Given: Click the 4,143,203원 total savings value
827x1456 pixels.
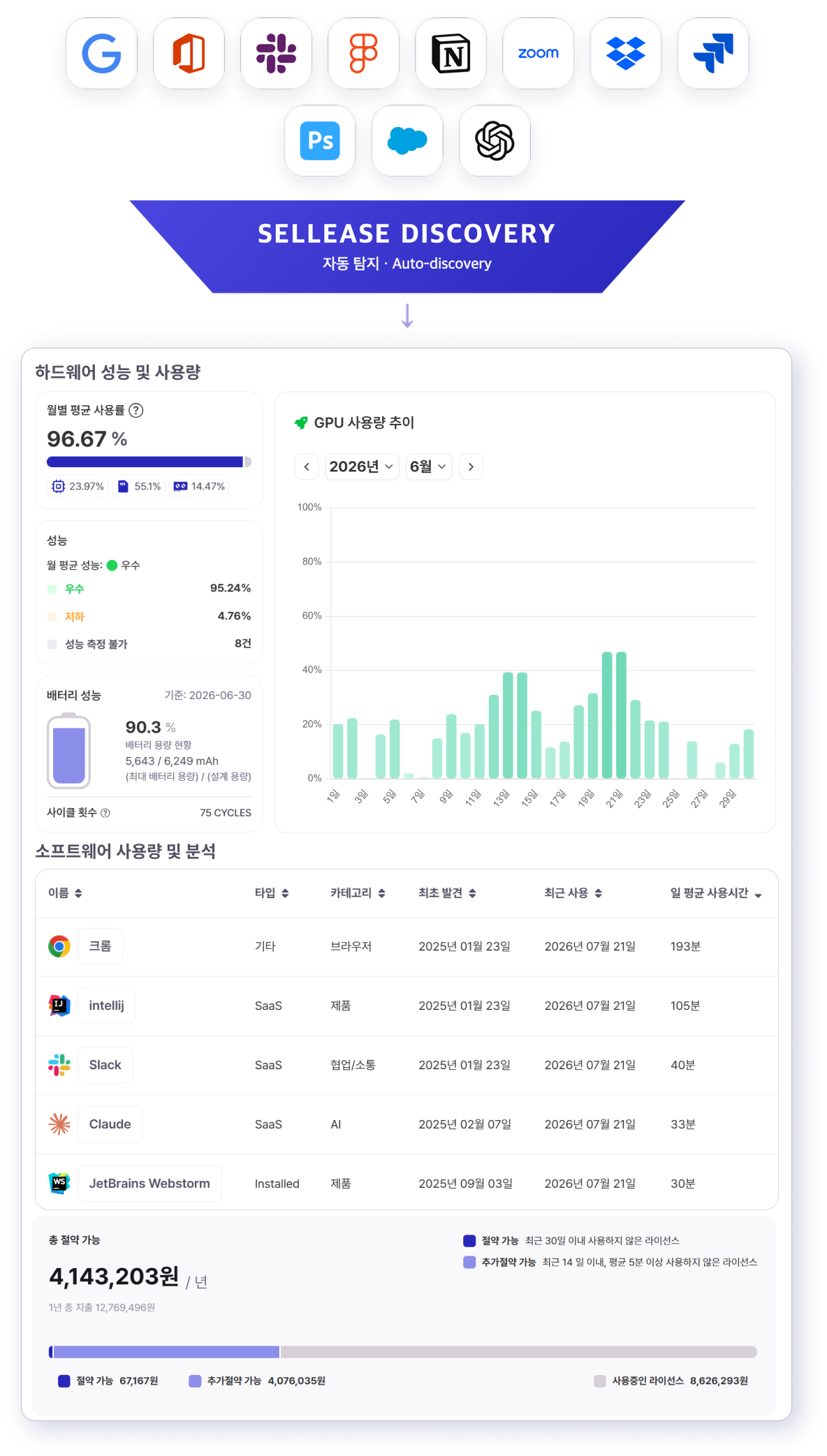Looking at the screenshot, I should tap(115, 1277).
